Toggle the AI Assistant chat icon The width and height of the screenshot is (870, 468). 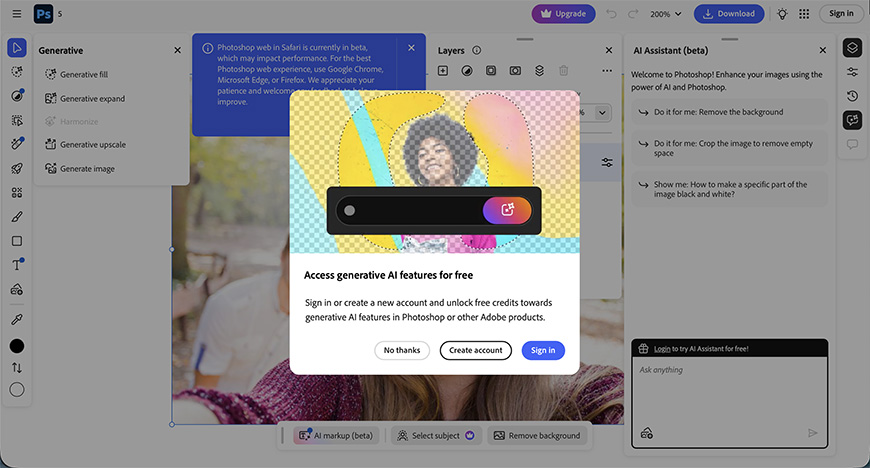pyautogui.click(x=852, y=120)
